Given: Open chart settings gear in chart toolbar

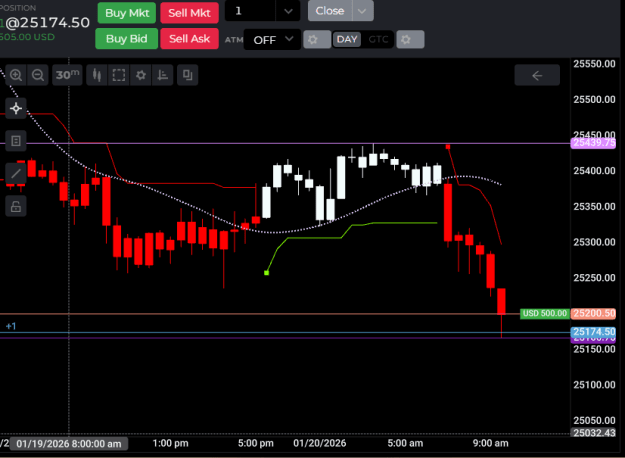Looking at the screenshot, I should (x=141, y=75).
